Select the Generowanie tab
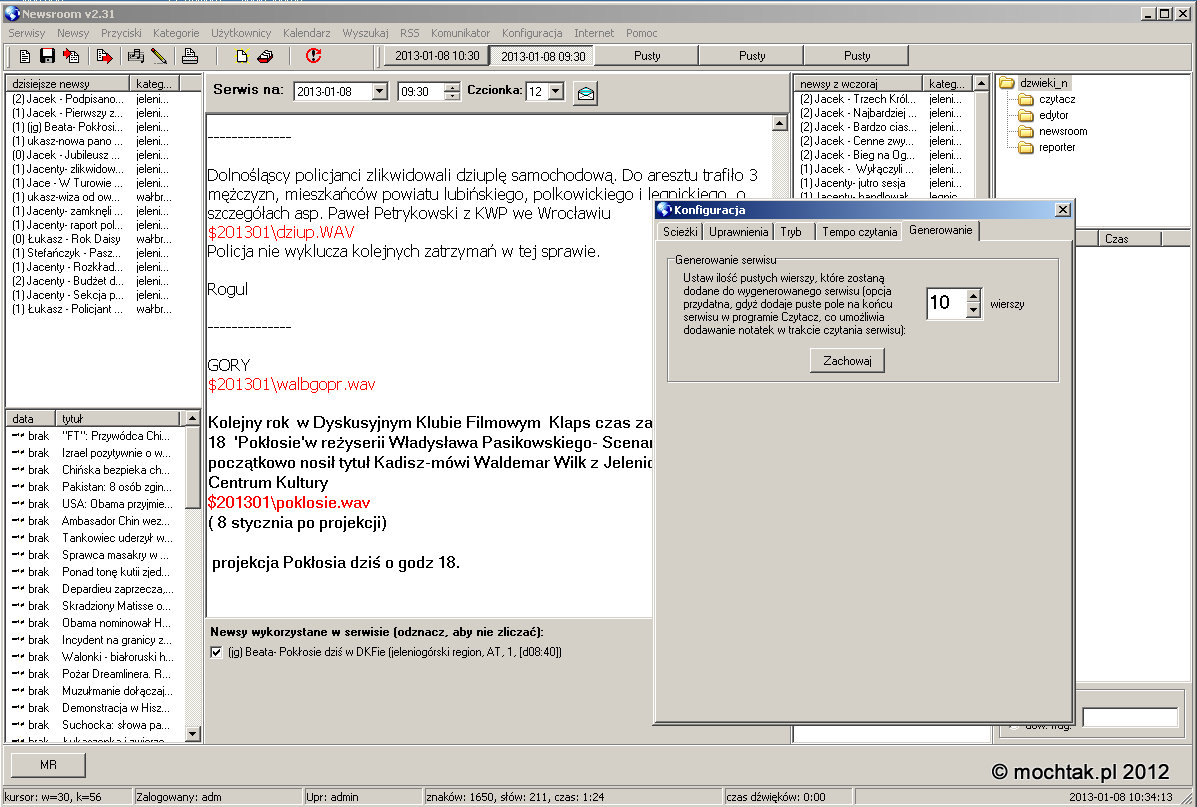Image resolution: width=1197 pixels, height=807 pixels. tap(940, 231)
